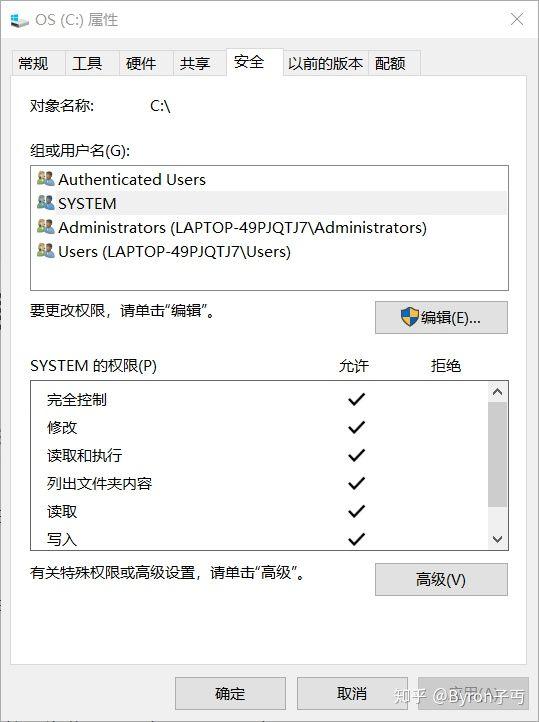Click the 高级(V) advanced button
Image resolution: width=539 pixels, height=722 pixels.
click(441, 579)
